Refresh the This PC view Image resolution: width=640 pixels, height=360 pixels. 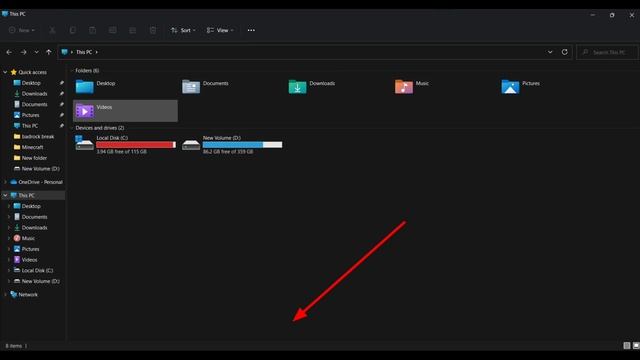point(564,52)
